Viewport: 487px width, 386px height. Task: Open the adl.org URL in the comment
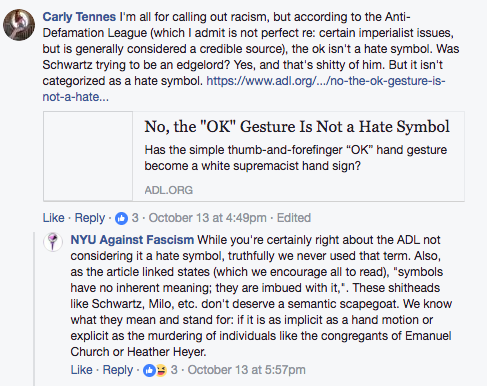[244, 89]
